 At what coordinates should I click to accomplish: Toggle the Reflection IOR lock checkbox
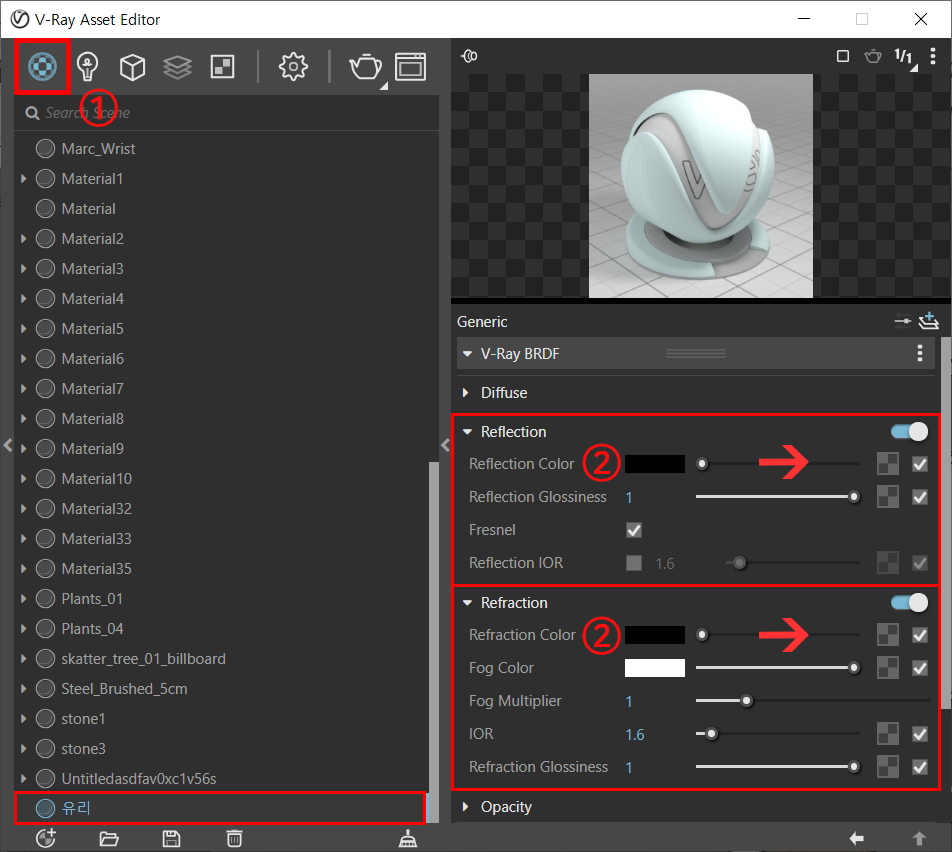pos(634,563)
